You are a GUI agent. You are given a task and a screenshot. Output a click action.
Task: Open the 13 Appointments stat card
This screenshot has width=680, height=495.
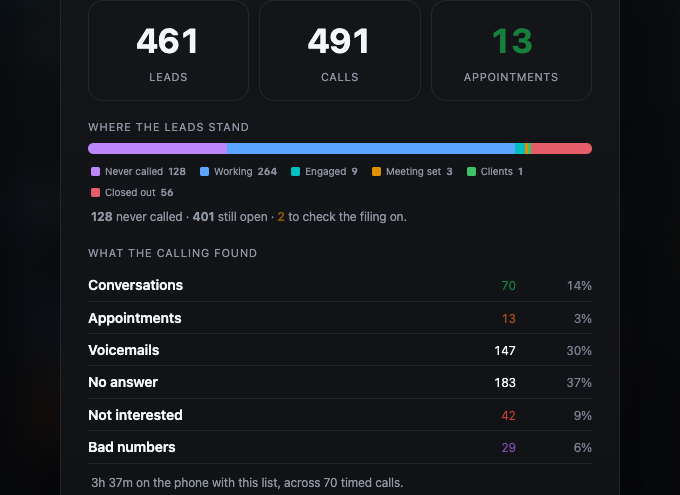511,50
